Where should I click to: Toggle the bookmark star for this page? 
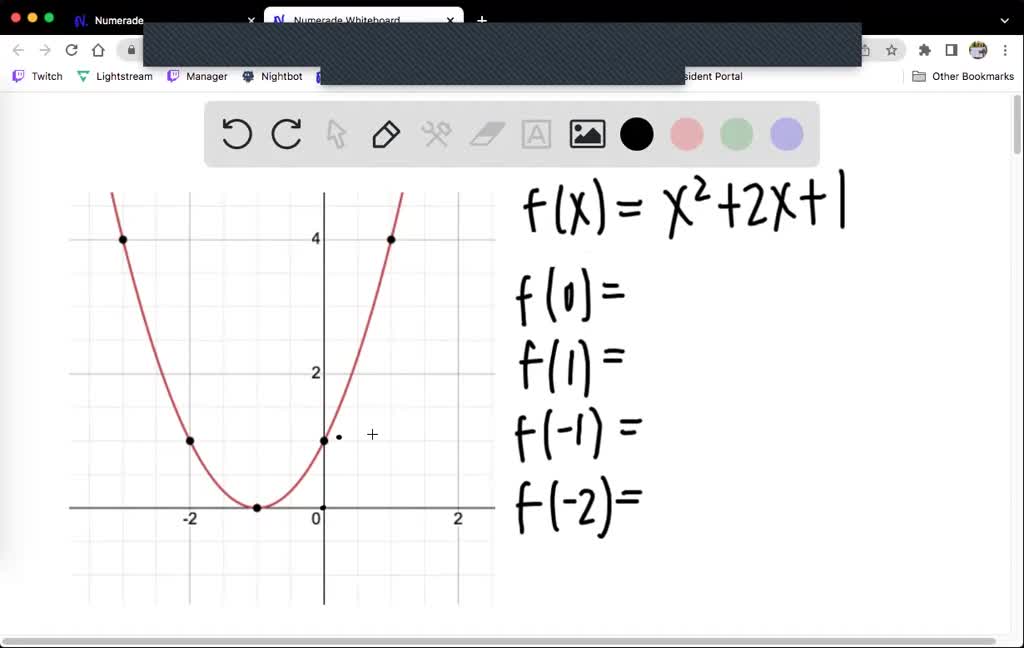coord(889,49)
